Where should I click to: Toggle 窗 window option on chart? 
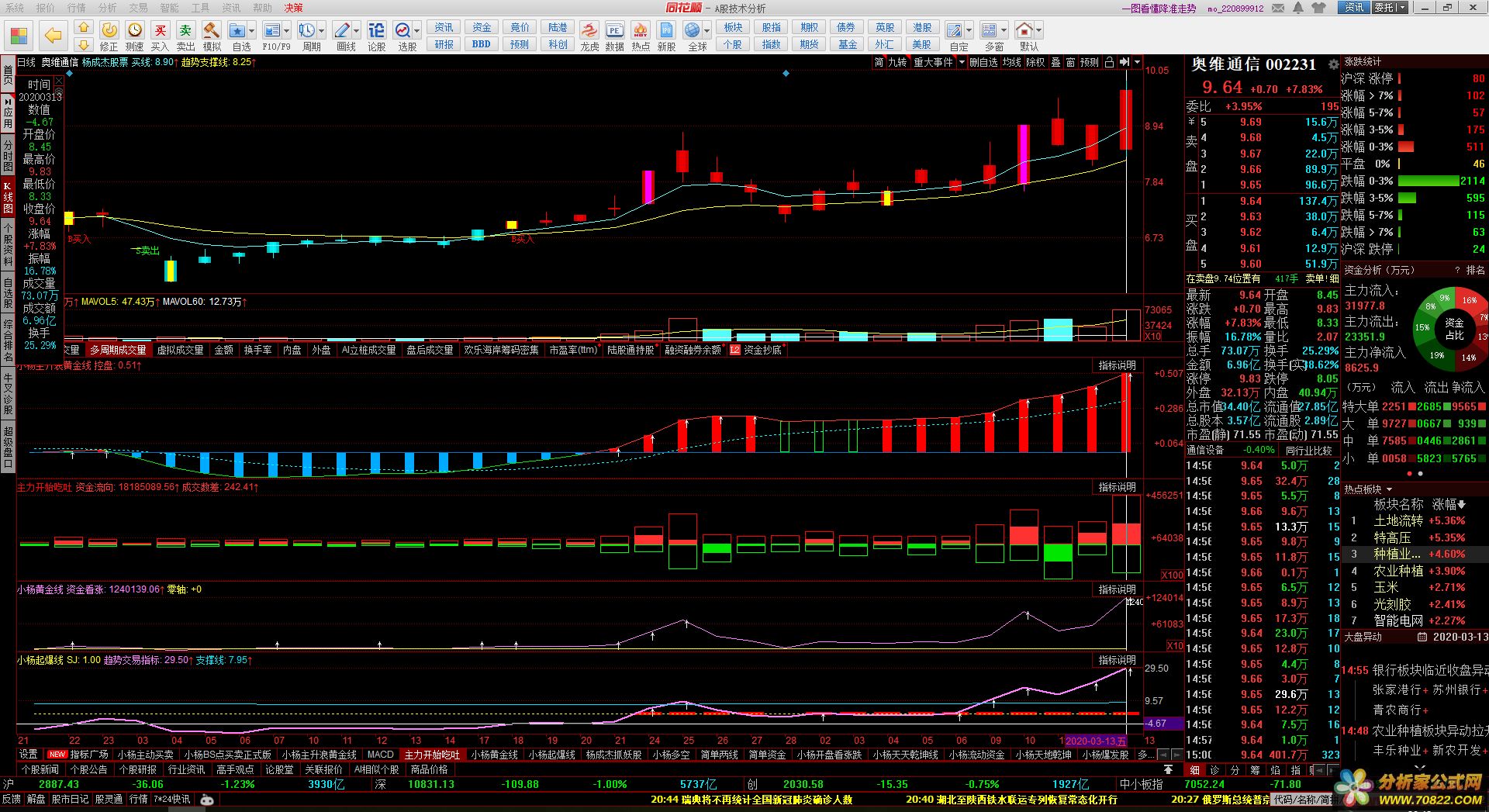1070,62
